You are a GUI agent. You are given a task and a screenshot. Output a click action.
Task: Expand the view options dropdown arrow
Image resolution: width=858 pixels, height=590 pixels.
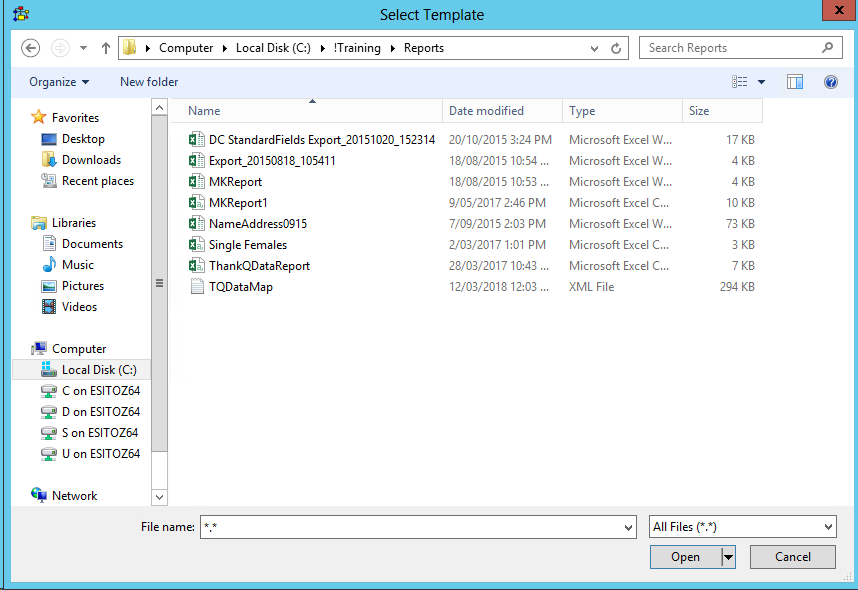(761, 82)
